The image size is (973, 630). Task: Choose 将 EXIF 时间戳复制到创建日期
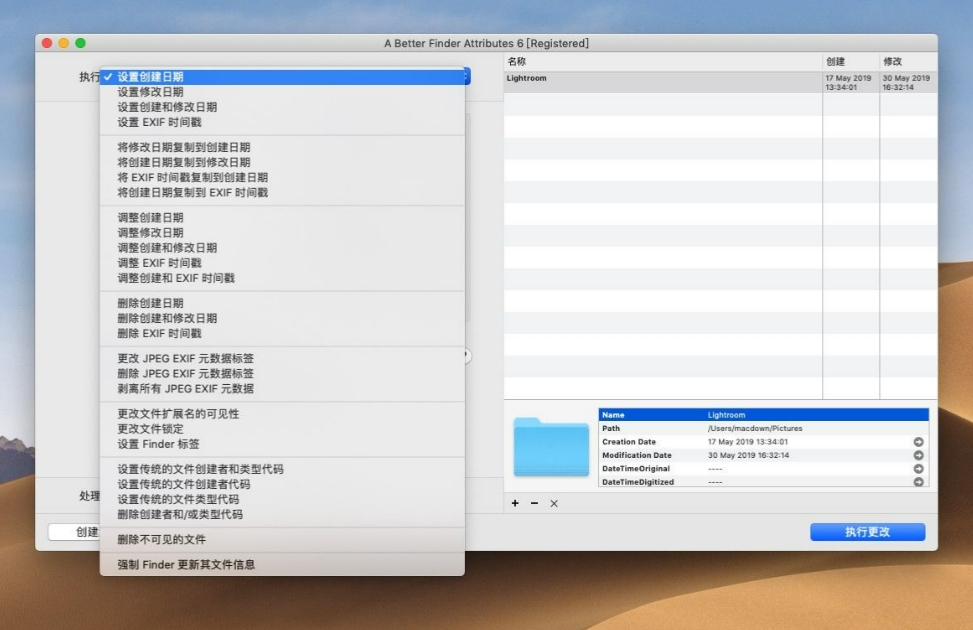(282, 178)
